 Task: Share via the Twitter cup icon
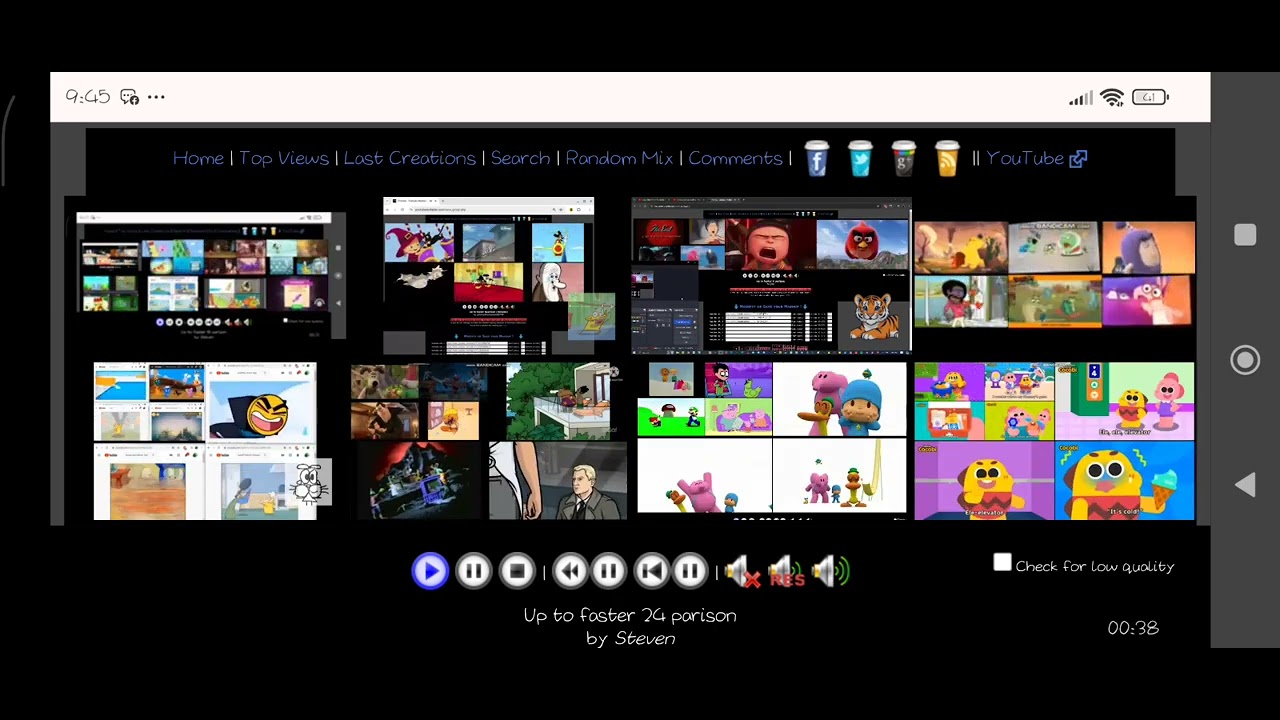point(860,158)
